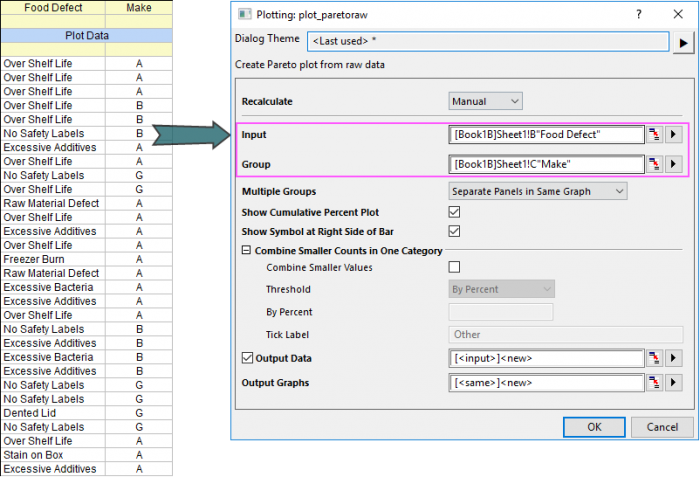Open the flyout arrow next to Input

click(x=674, y=135)
